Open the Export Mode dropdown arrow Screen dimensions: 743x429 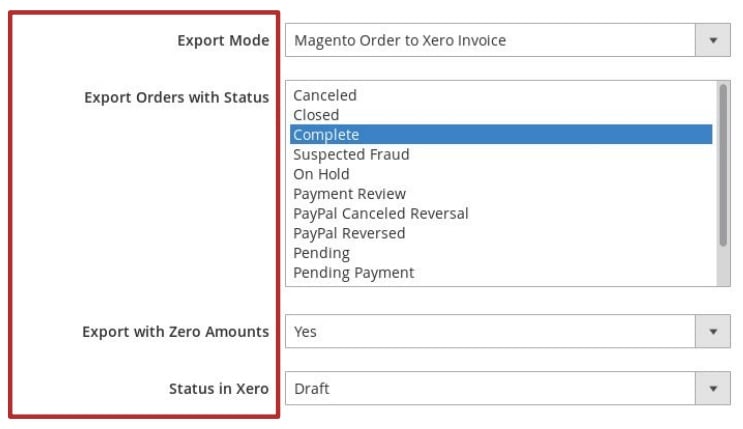pos(713,40)
